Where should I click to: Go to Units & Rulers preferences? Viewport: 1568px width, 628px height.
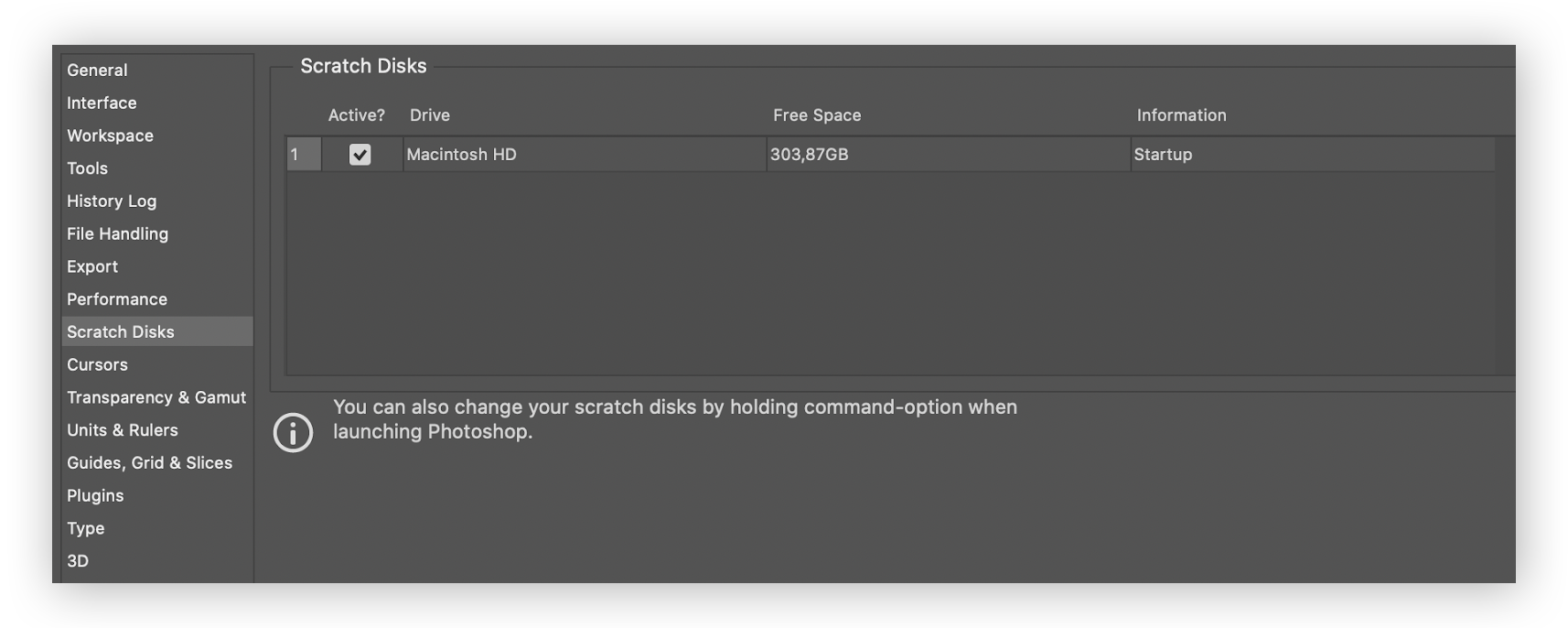coord(123,429)
